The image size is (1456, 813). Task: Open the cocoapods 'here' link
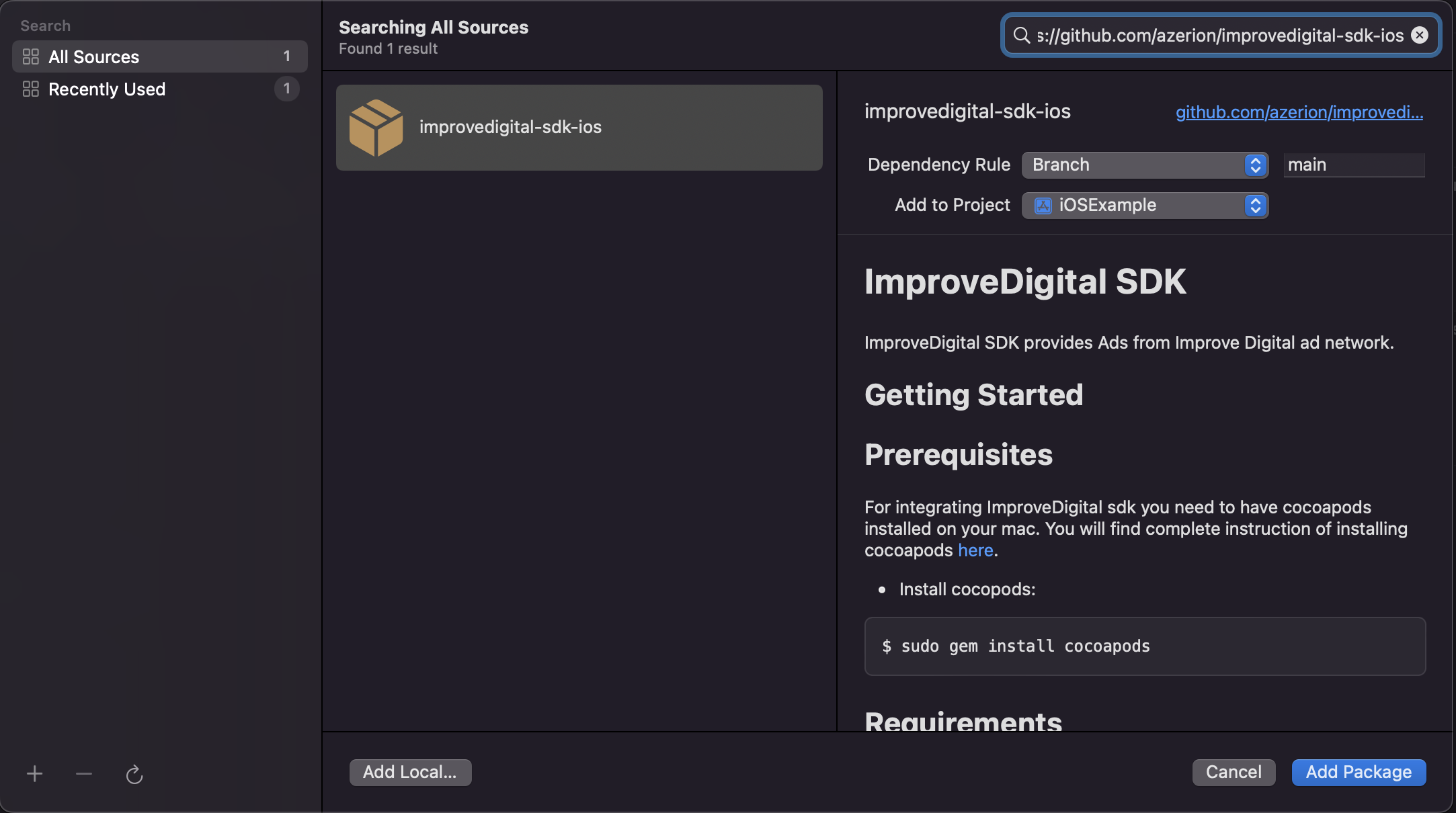(x=975, y=550)
